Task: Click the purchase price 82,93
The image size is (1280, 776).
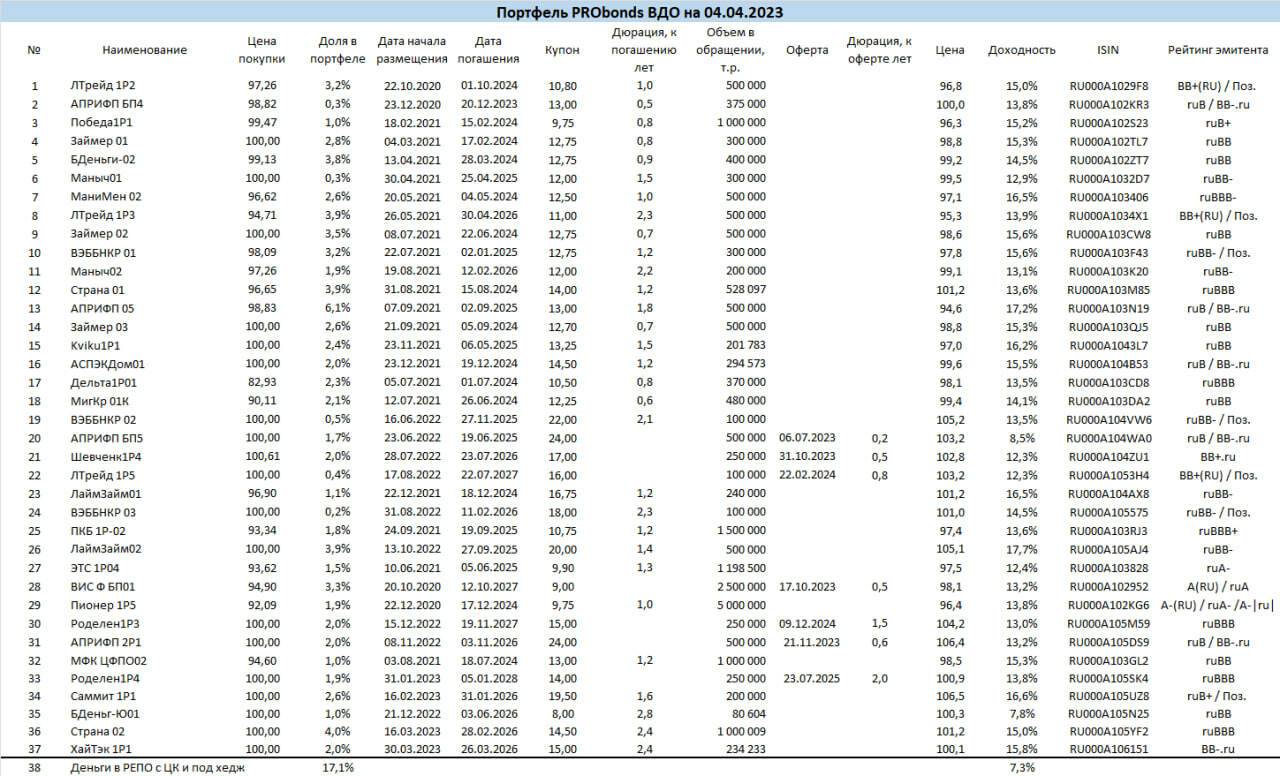Action: tap(262, 382)
